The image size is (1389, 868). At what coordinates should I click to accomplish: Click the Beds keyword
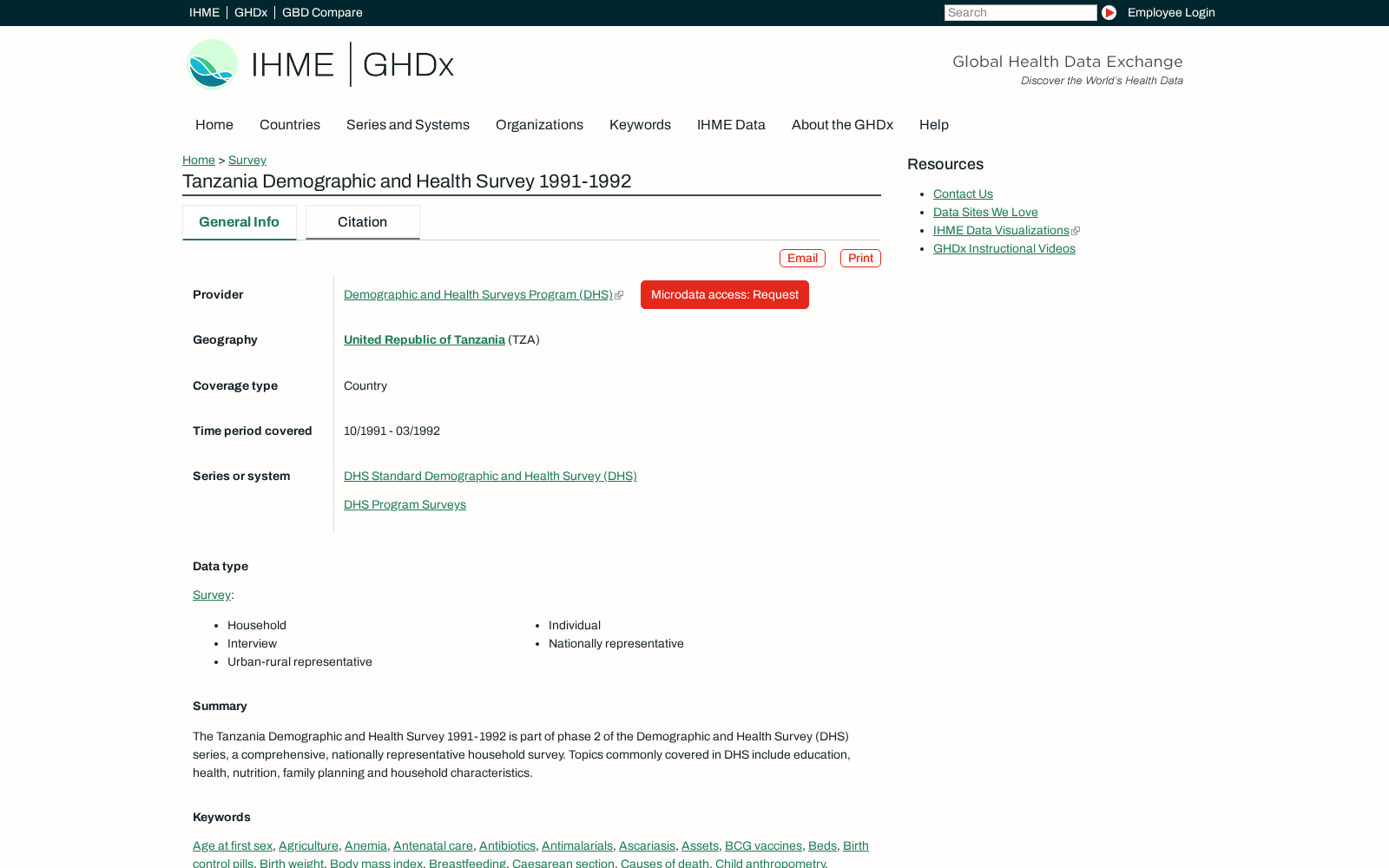[x=822, y=845]
